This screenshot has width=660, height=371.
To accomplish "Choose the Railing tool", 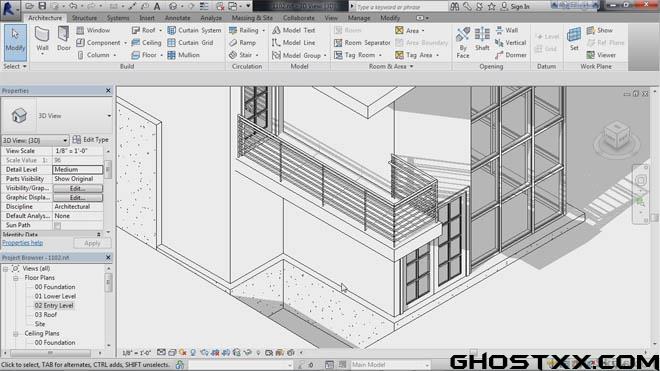I will [247, 30].
